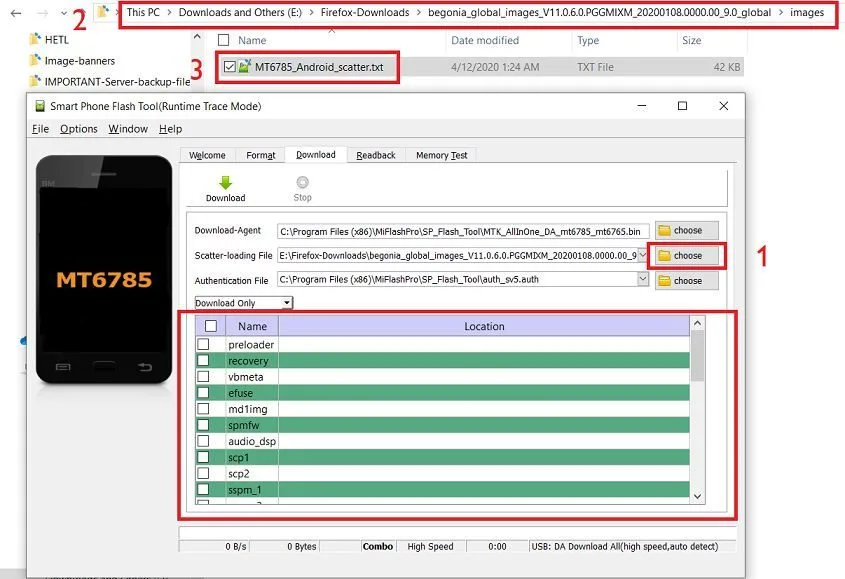Open the Authentication File path dropdown arrow
This screenshot has height=579, width=845.
pos(644,280)
